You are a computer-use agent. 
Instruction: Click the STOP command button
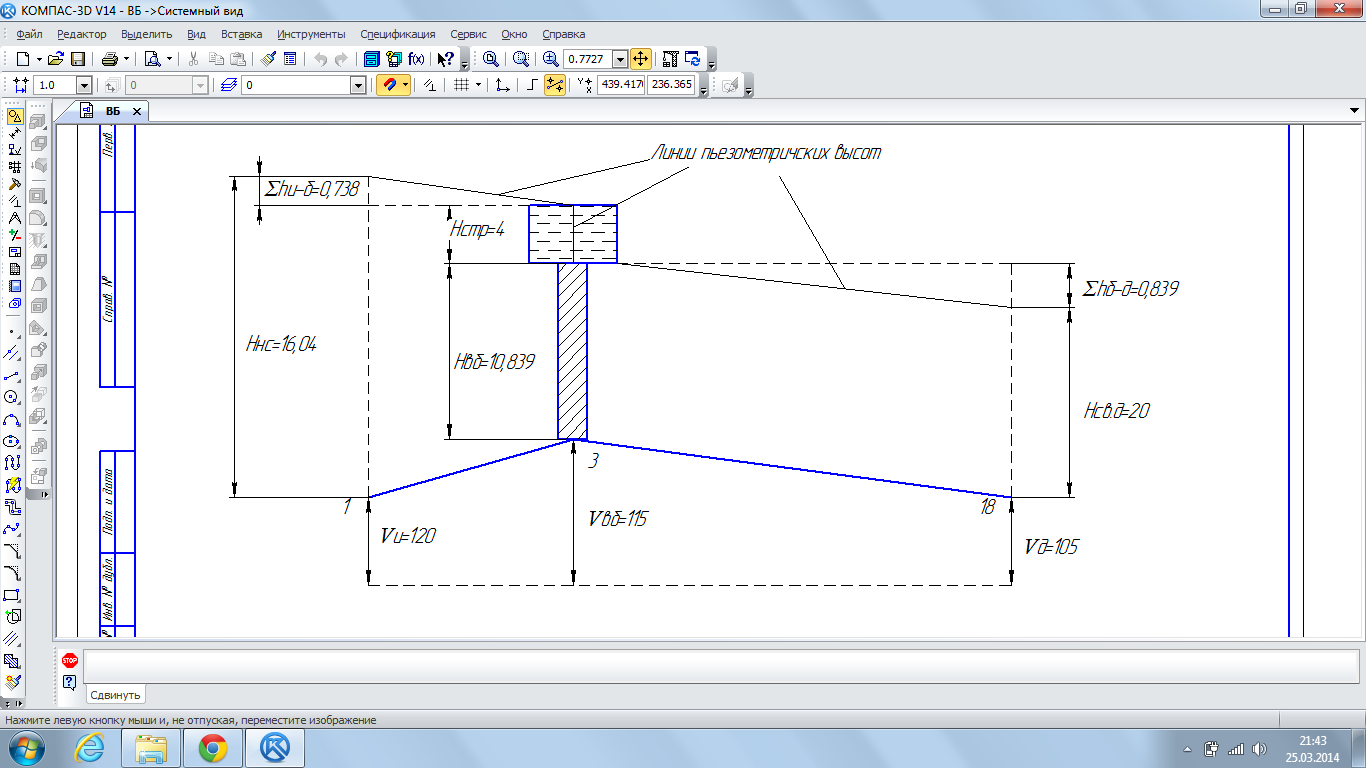(70, 661)
